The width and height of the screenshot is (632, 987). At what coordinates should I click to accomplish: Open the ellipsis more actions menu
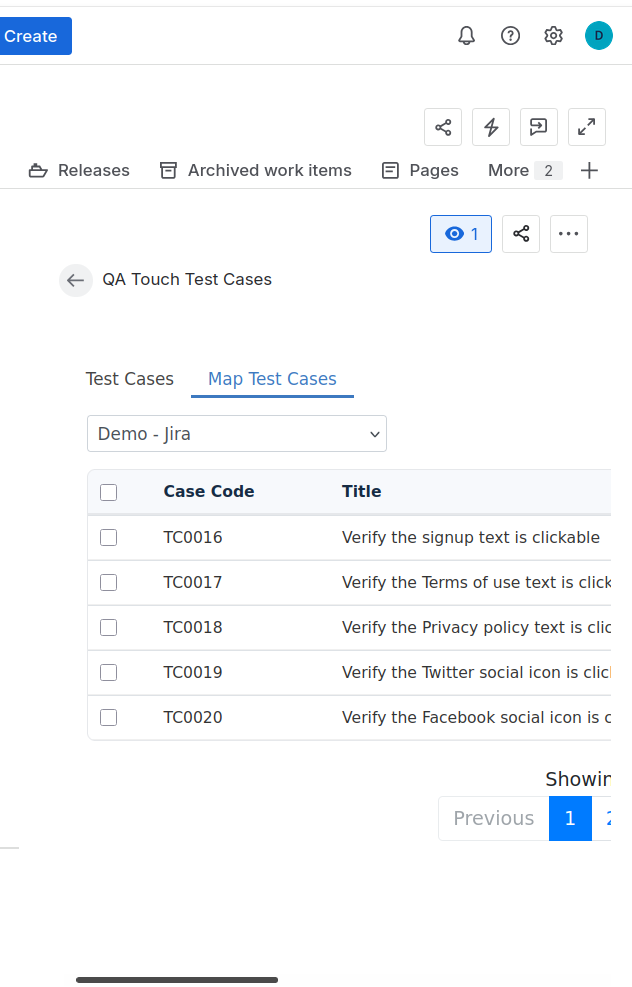[568, 233]
